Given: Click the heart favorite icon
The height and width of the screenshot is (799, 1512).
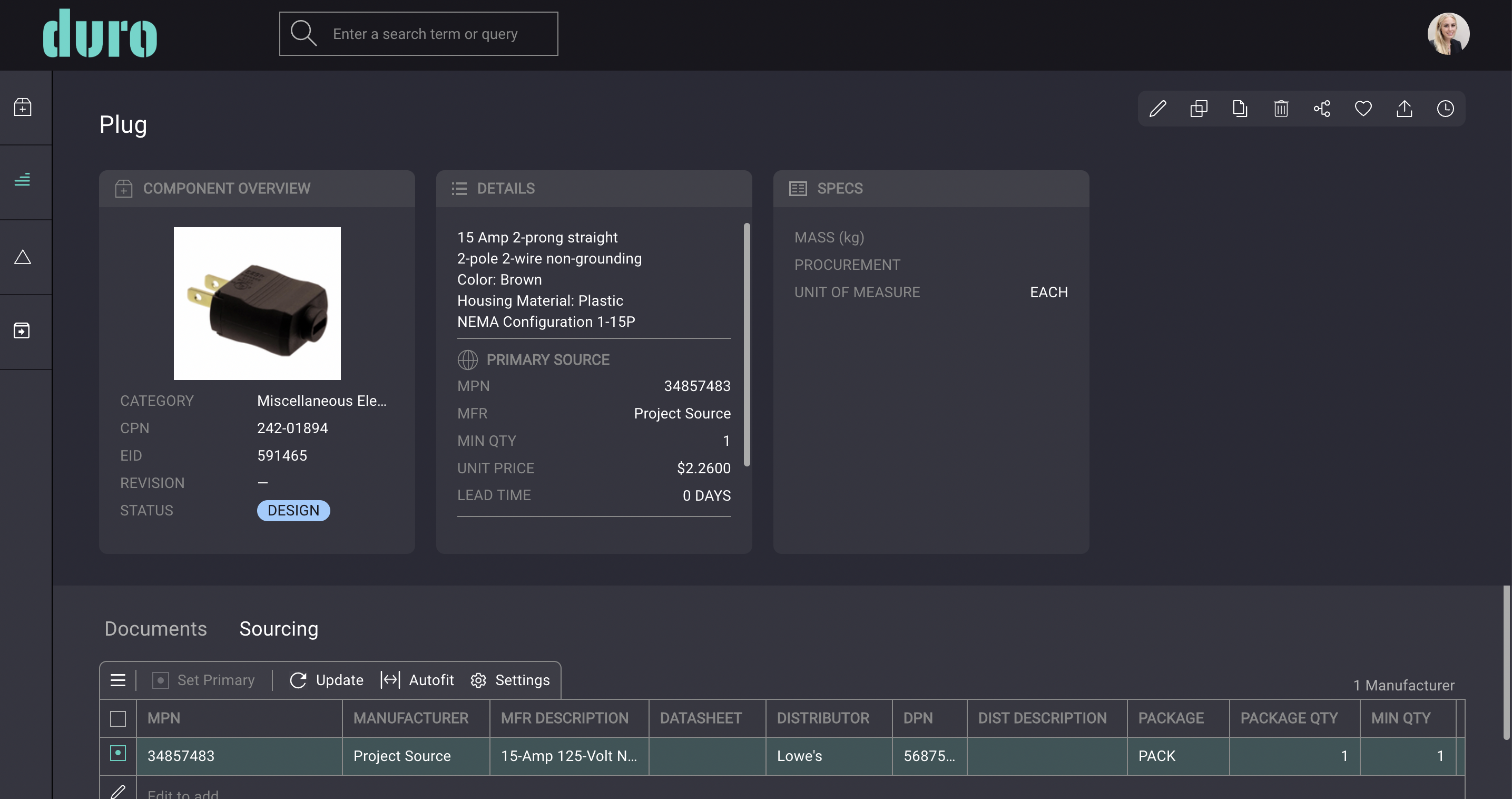Looking at the screenshot, I should (x=1363, y=109).
